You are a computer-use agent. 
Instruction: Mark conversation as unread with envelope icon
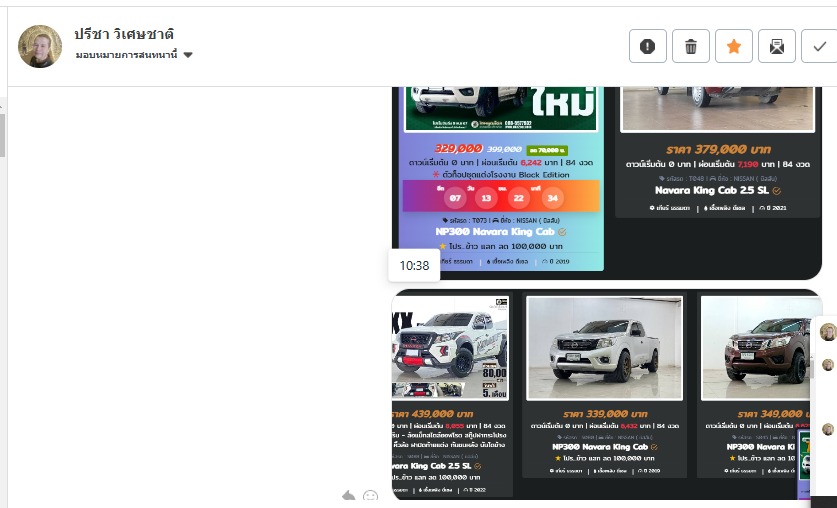tap(777, 46)
